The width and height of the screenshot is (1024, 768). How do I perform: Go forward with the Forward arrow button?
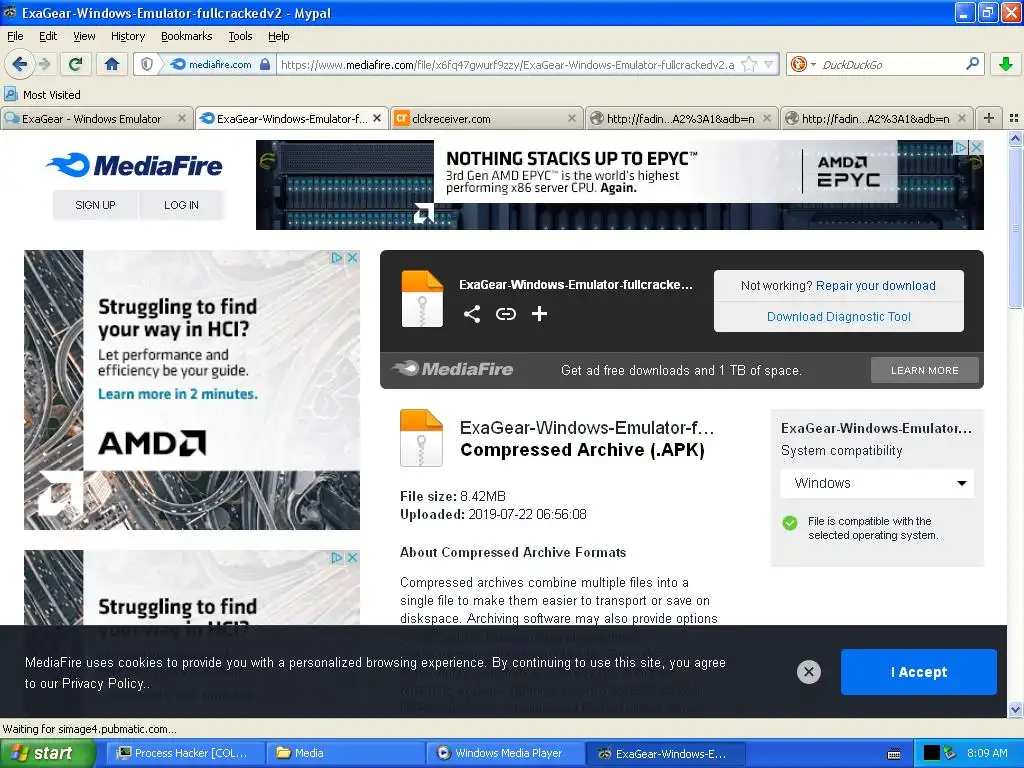pyautogui.click(x=44, y=64)
